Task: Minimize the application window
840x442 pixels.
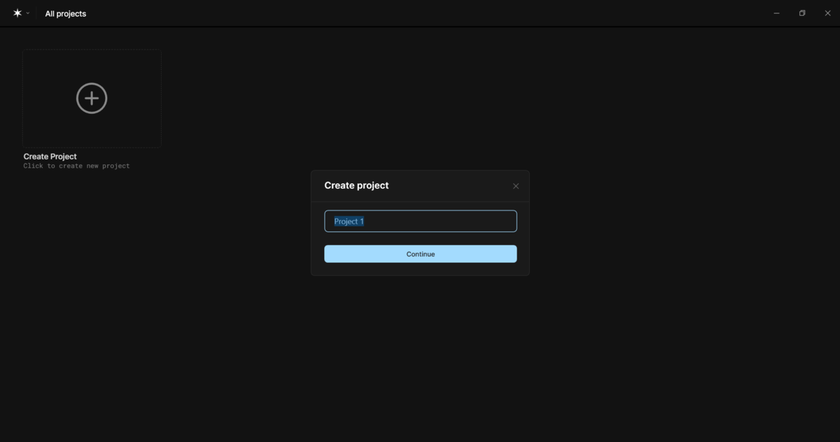Action: pos(776,13)
